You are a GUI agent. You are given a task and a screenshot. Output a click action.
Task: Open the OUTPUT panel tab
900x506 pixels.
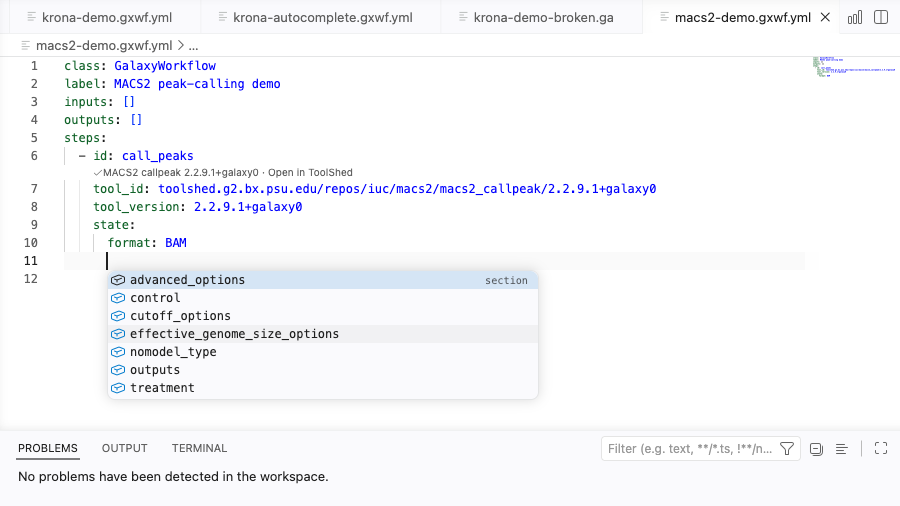point(125,448)
